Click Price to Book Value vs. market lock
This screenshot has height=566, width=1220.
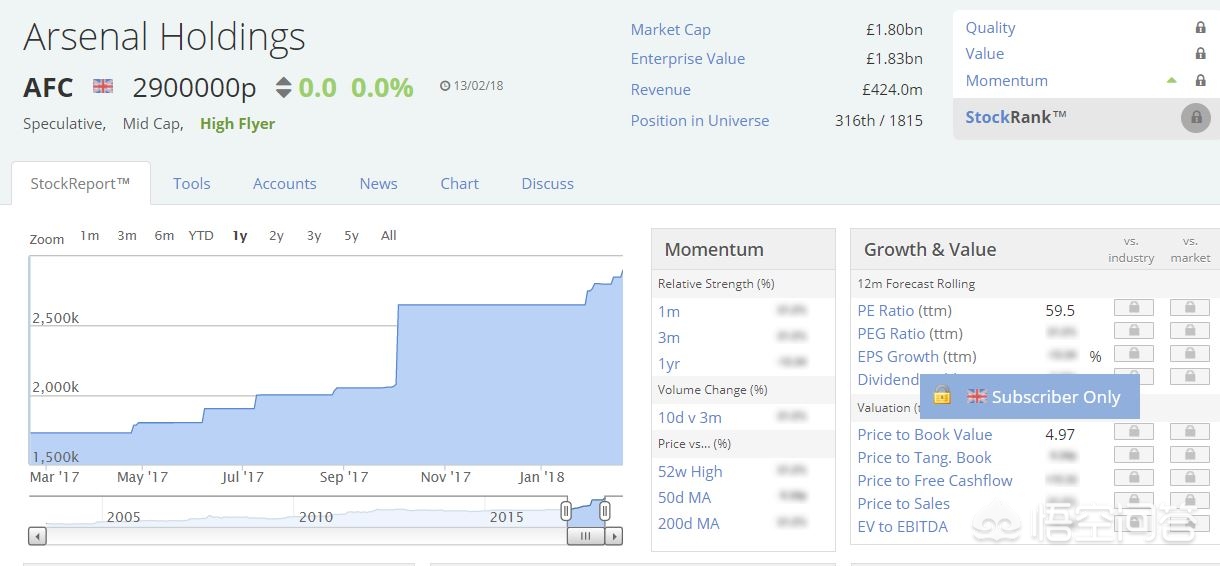click(1189, 432)
